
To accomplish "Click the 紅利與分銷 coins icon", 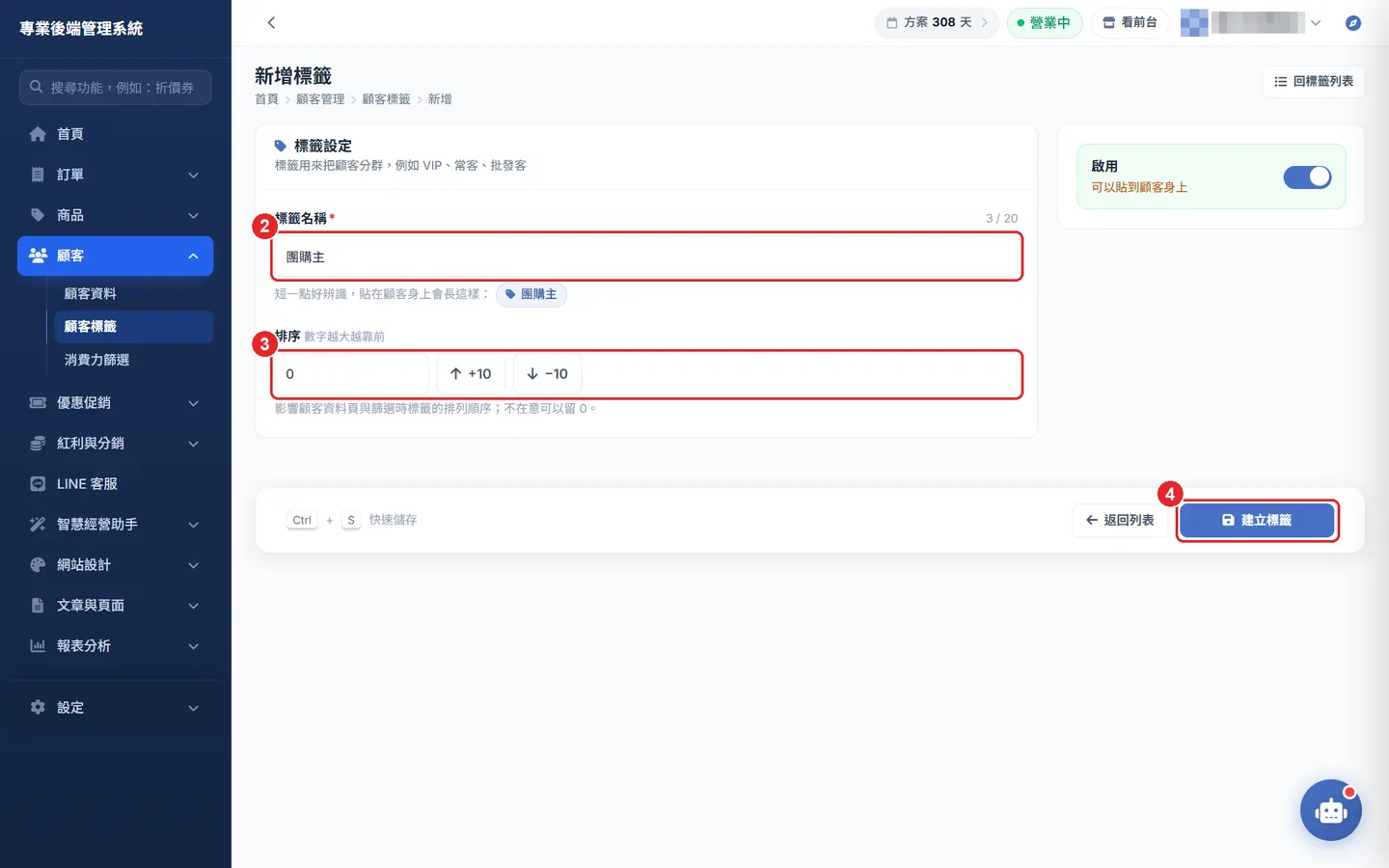I will [38, 443].
